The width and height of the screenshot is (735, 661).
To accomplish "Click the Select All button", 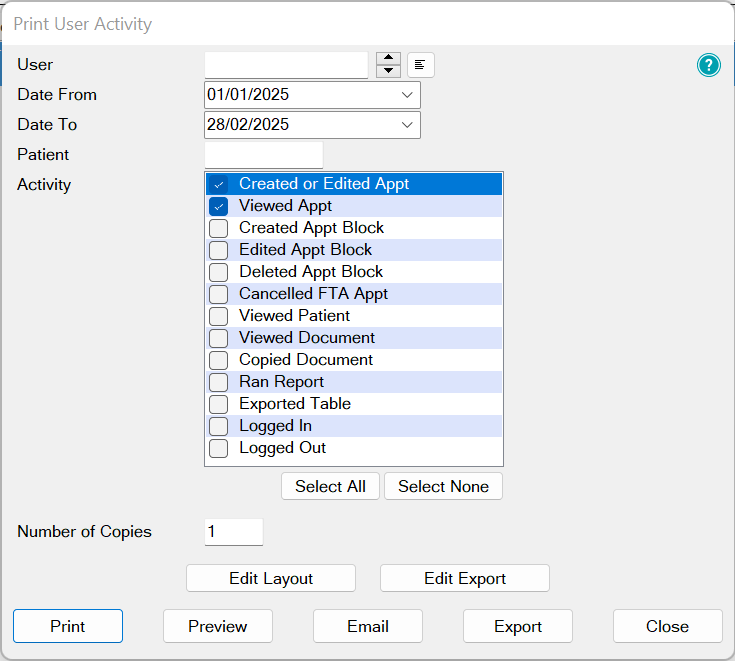I will pos(330,487).
